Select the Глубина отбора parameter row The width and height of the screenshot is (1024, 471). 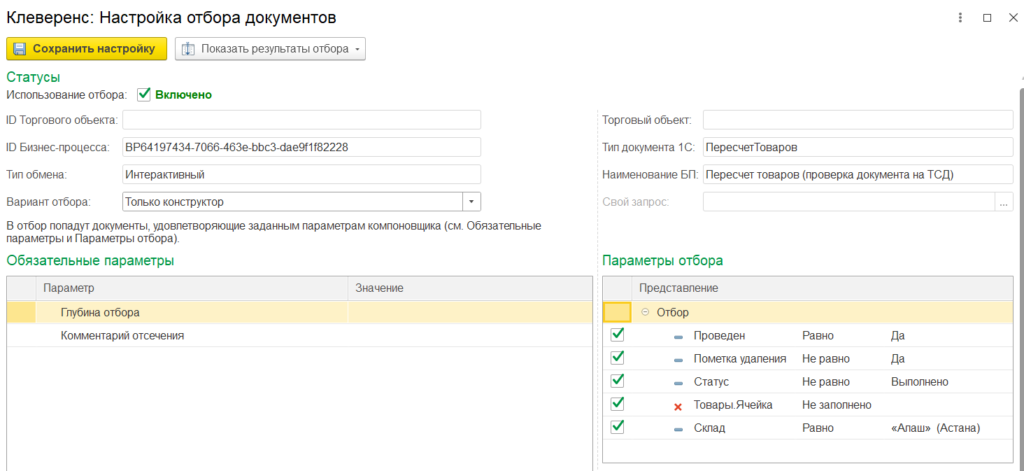(100, 312)
